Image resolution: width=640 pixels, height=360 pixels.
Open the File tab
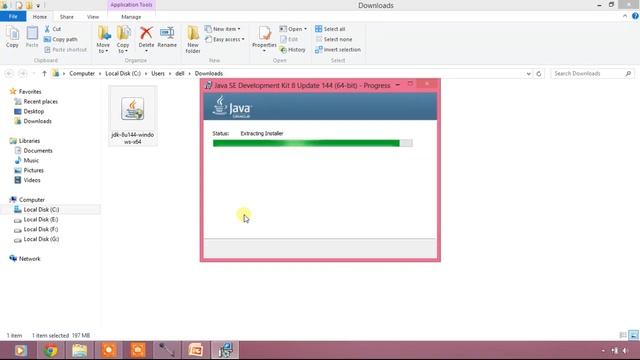[x=13, y=17]
